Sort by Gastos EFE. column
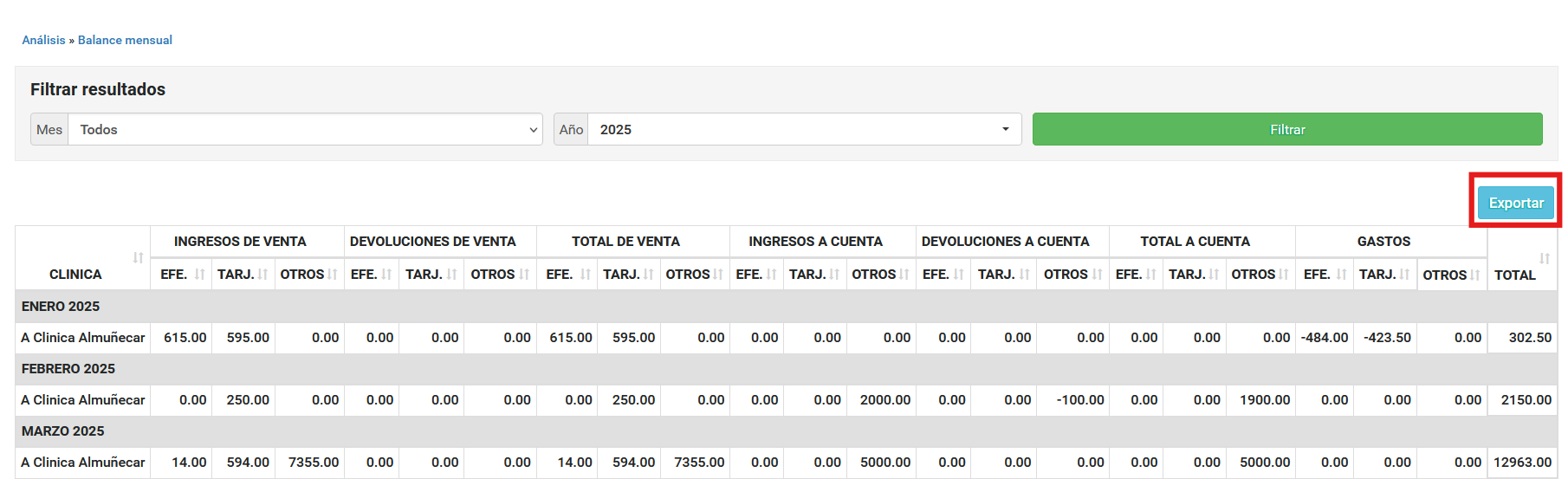1568x479 pixels. click(1324, 275)
